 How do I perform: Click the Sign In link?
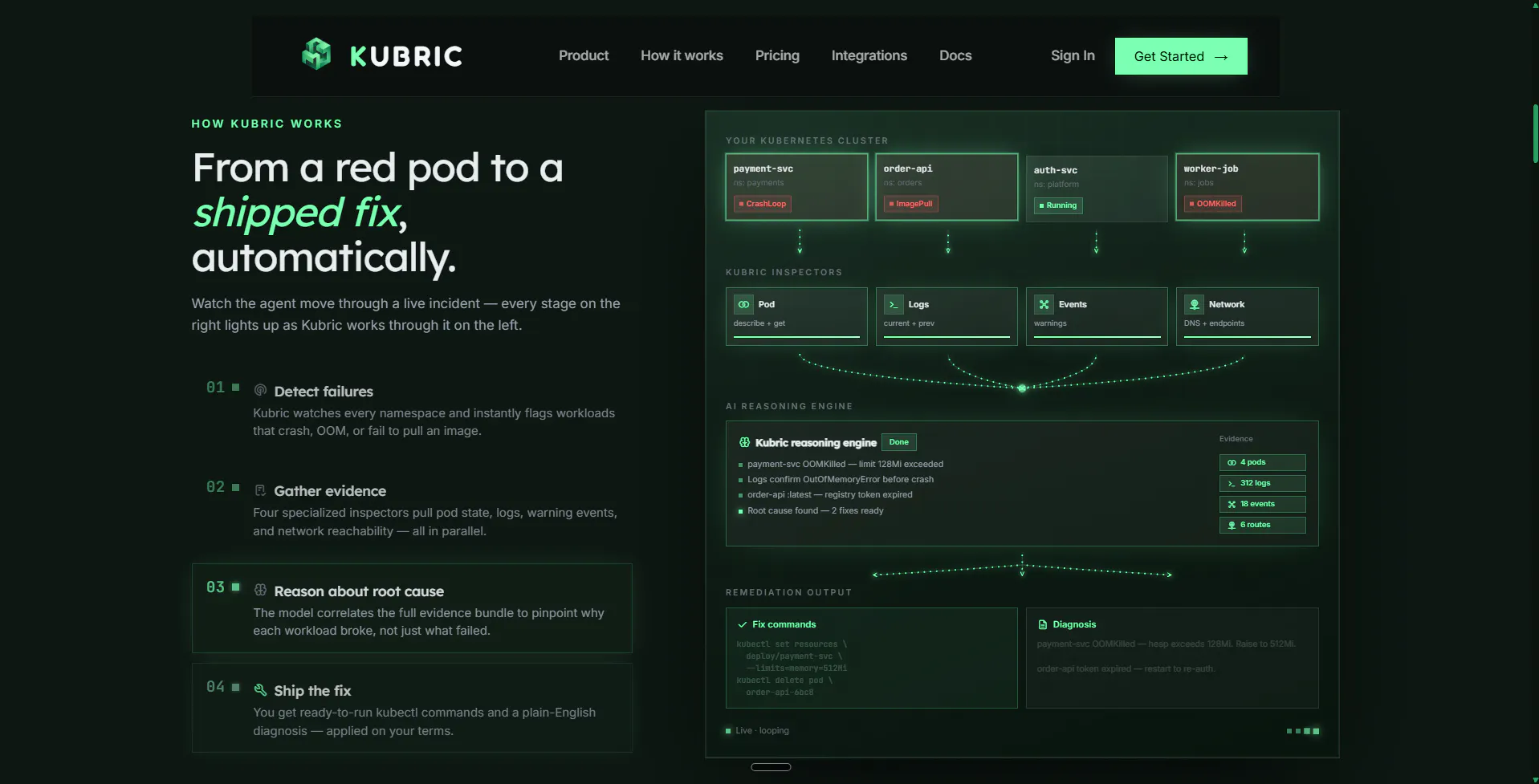(x=1073, y=55)
